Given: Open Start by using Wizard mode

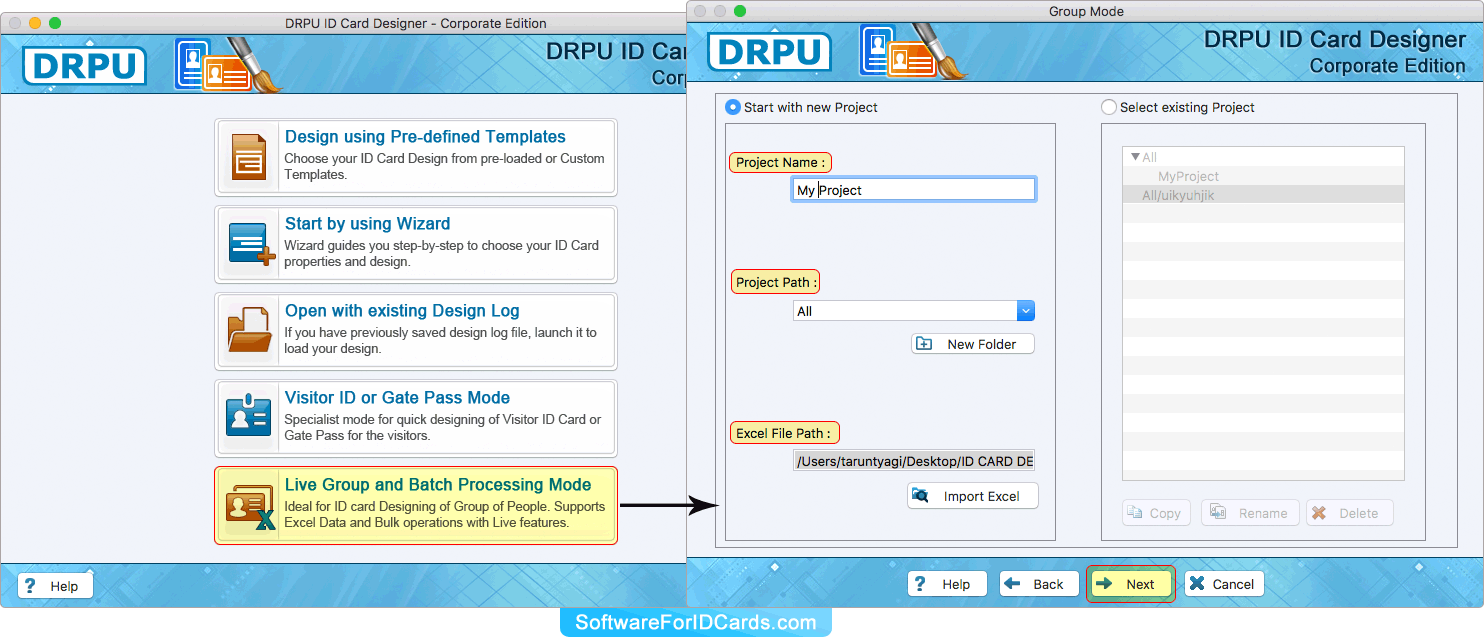Looking at the screenshot, I should (416, 245).
